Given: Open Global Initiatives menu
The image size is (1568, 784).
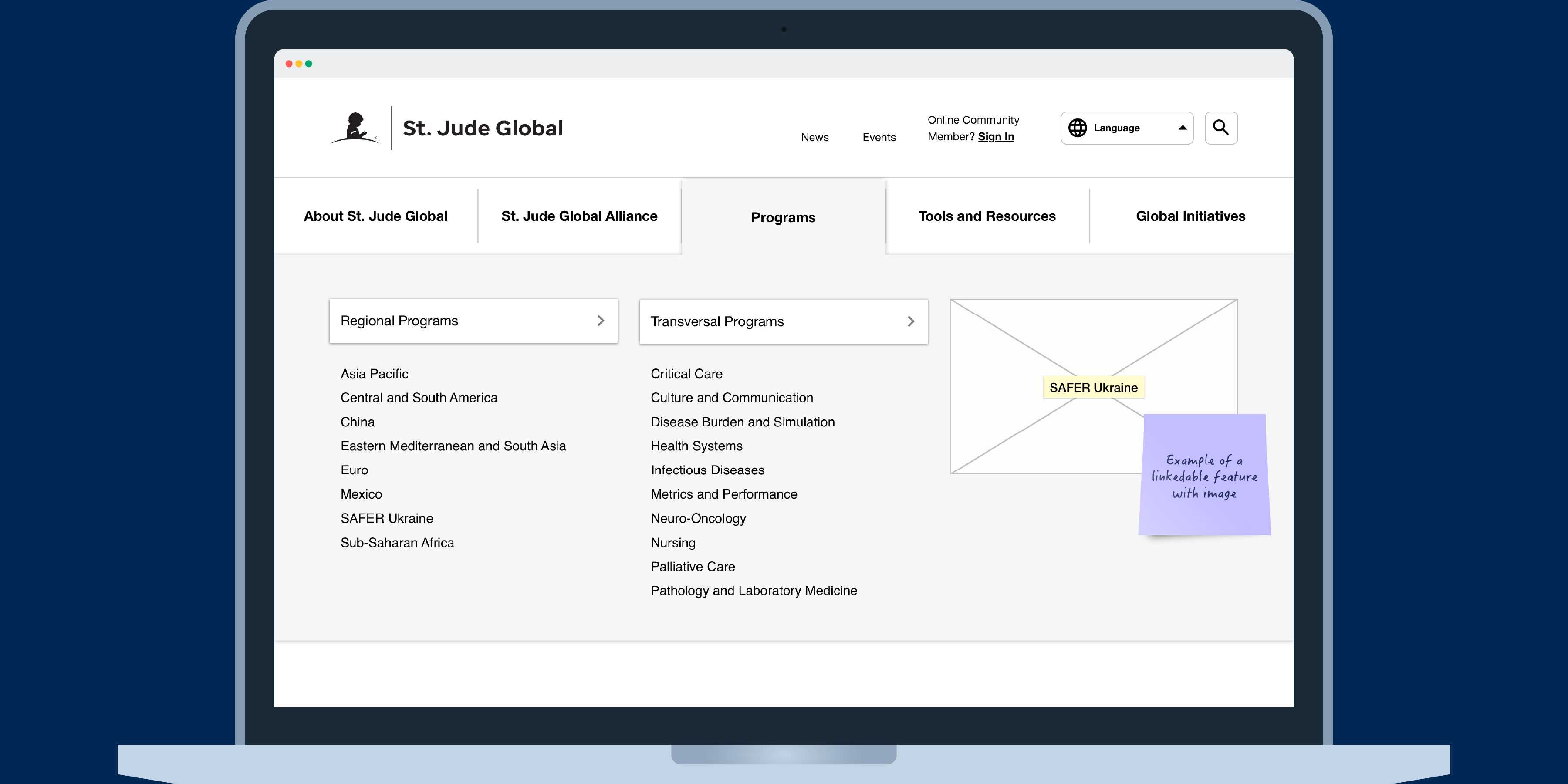Looking at the screenshot, I should click(x=1191, y=216).
